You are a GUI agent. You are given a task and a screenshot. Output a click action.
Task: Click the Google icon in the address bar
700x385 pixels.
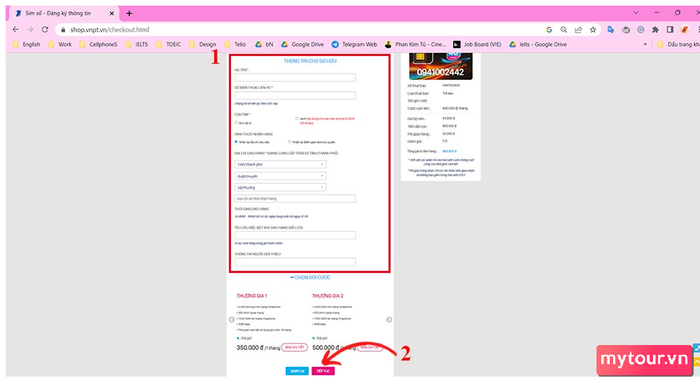(549, 29)
